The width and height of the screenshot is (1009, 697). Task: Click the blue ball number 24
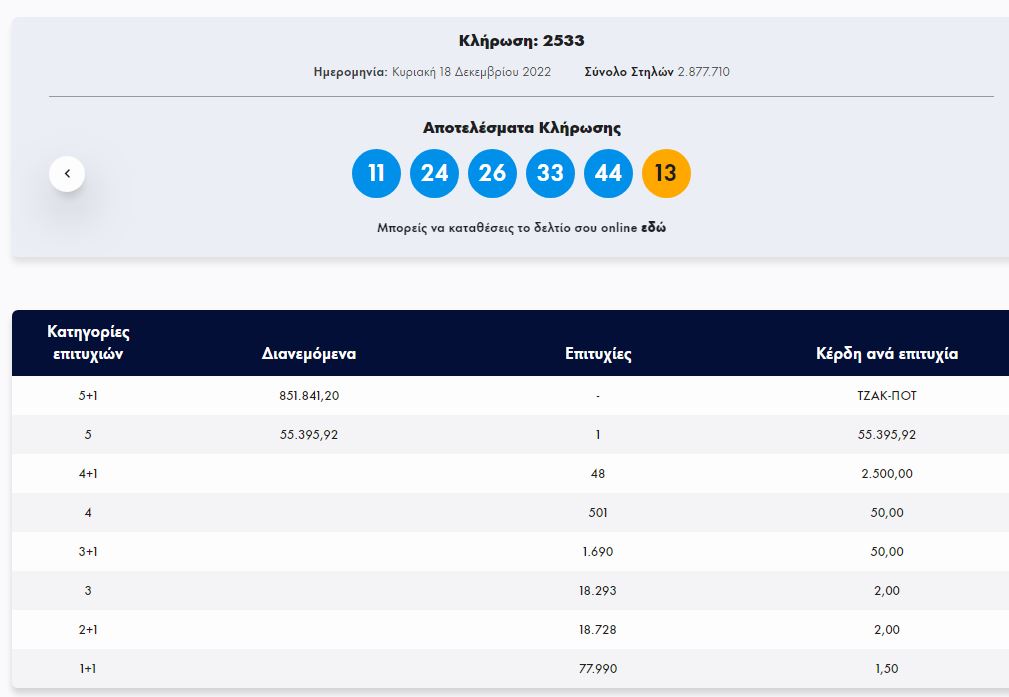click(434, 174)
